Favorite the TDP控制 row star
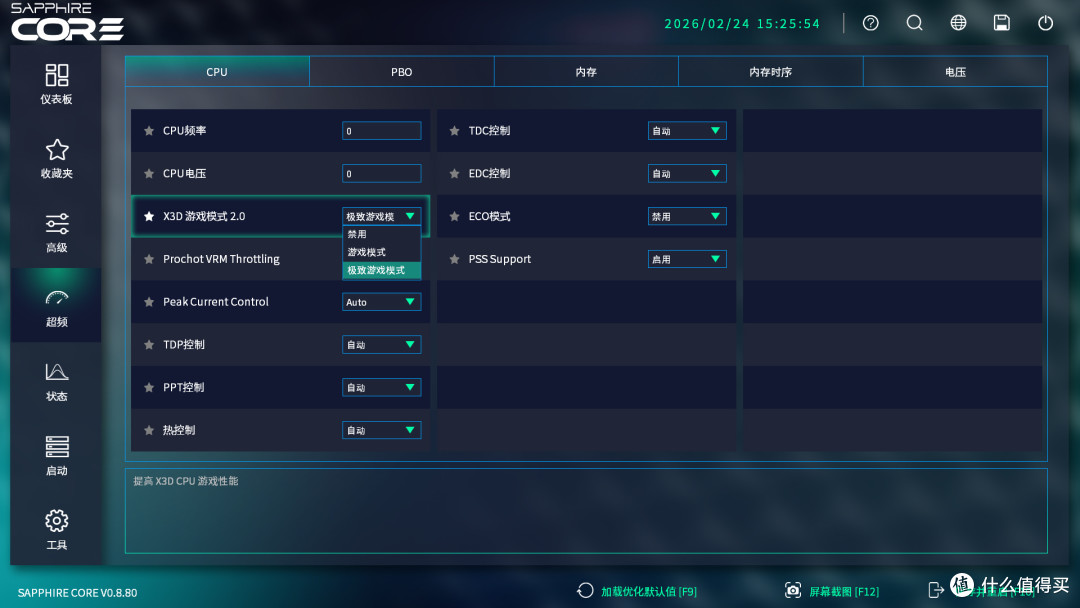 (149, 344)
